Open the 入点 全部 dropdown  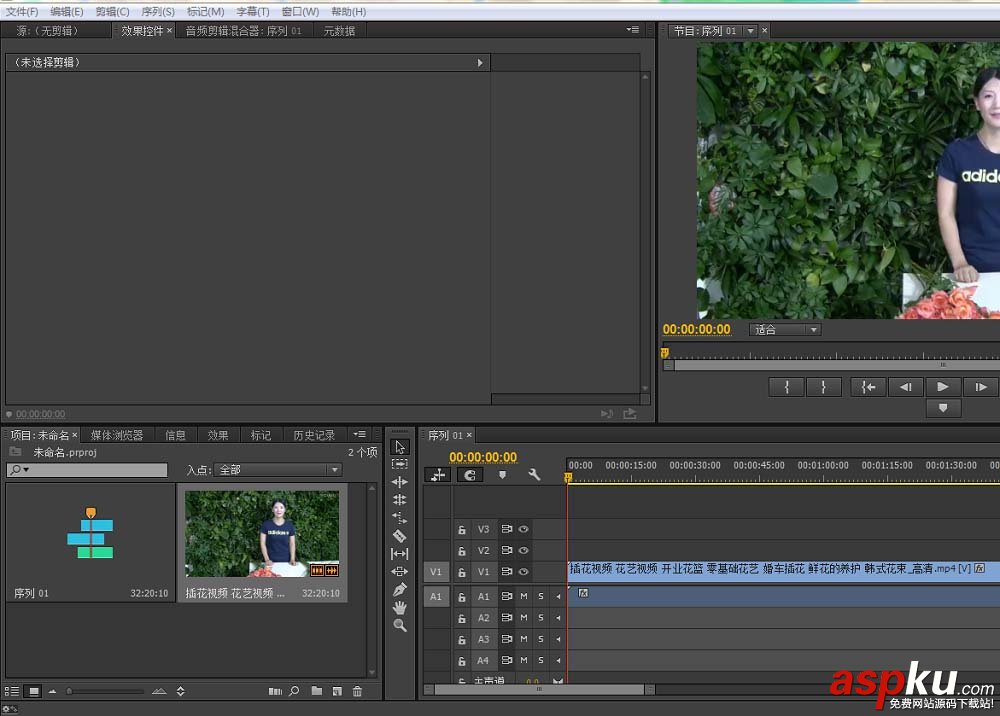tap(278, 470)
